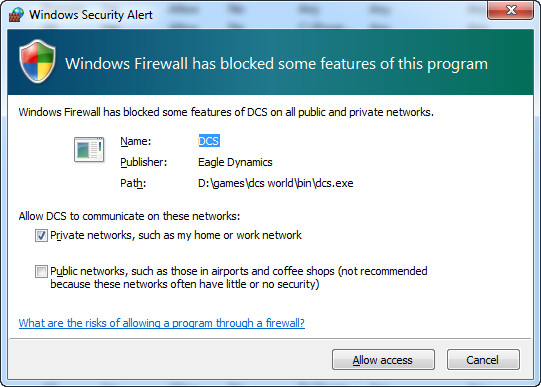Click the Name label
Viewport: 541px width, 387px height.
click(x=136, y=141)
